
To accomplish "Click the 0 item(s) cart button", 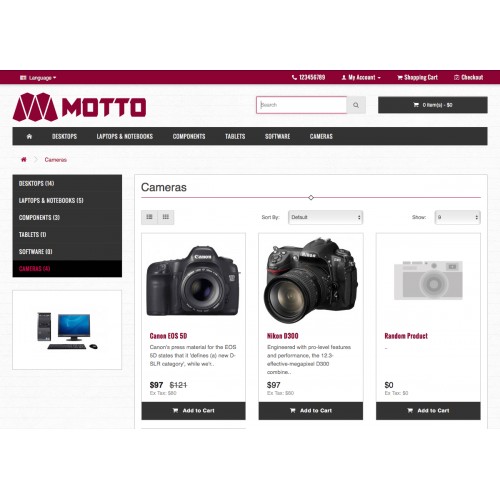I will coord(433,105).
